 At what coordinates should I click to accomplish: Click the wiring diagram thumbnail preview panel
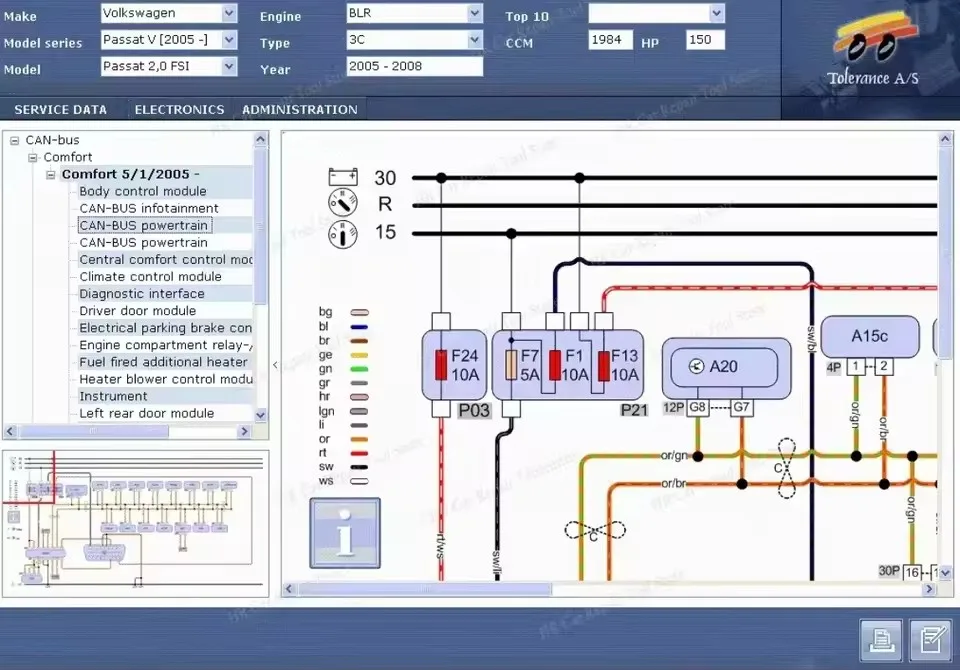click(135, 520)
